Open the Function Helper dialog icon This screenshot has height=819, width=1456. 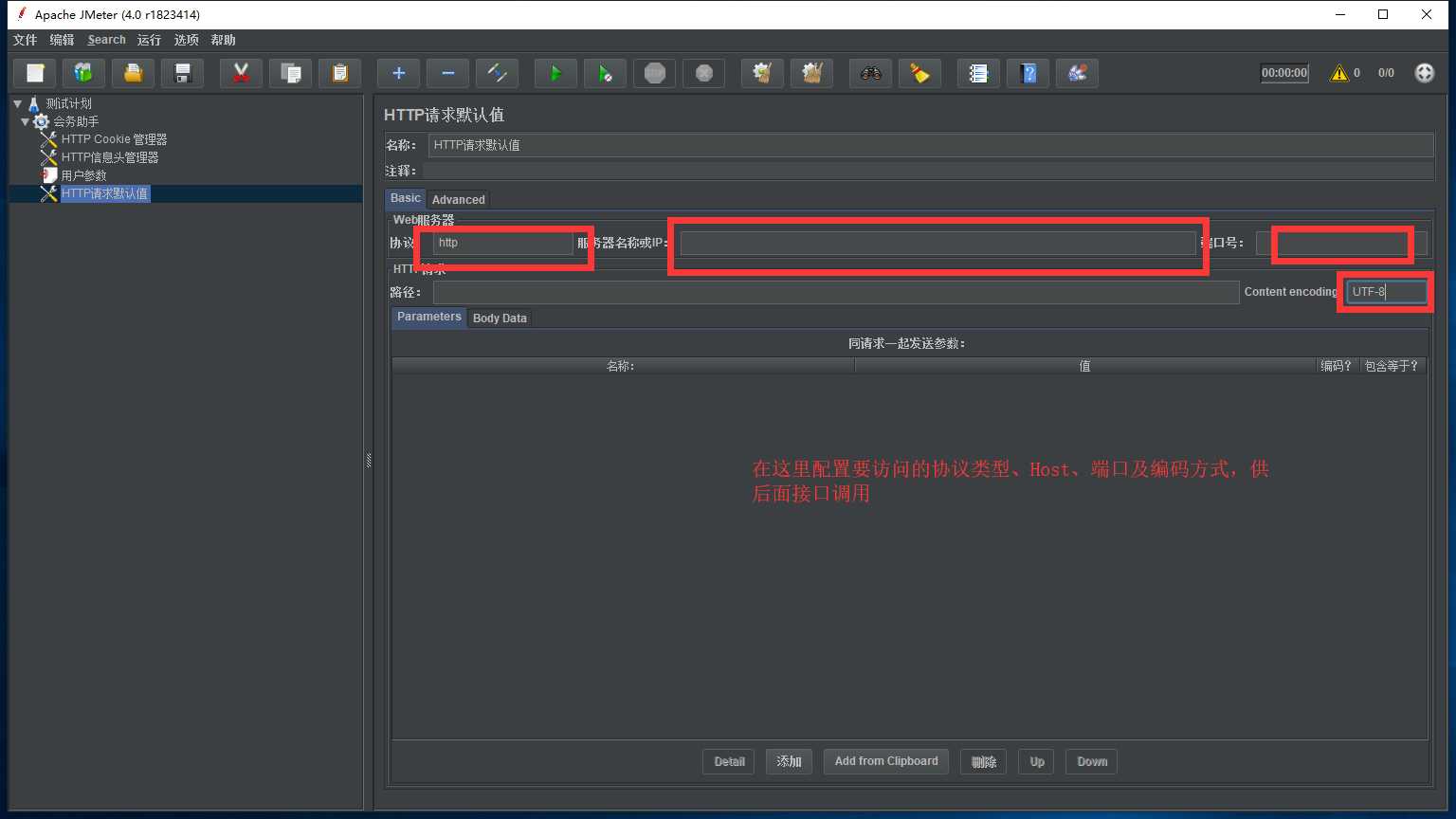979,73
